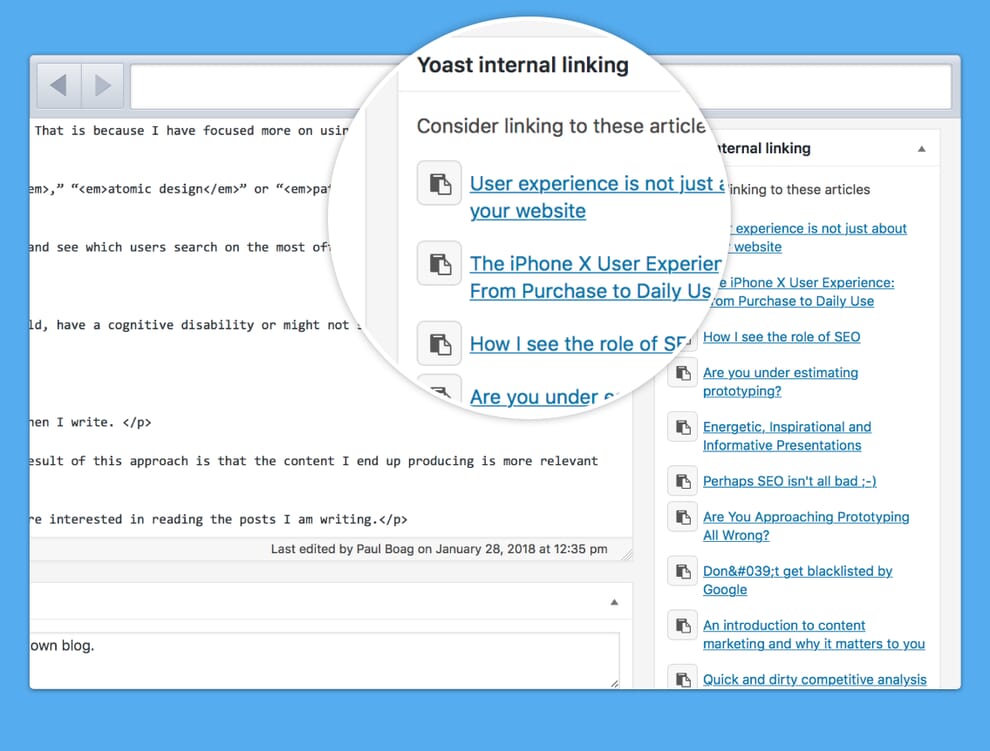Open 'Quick and dirty competitive analysis' link
Screen dimensions: 990x751
814,679
